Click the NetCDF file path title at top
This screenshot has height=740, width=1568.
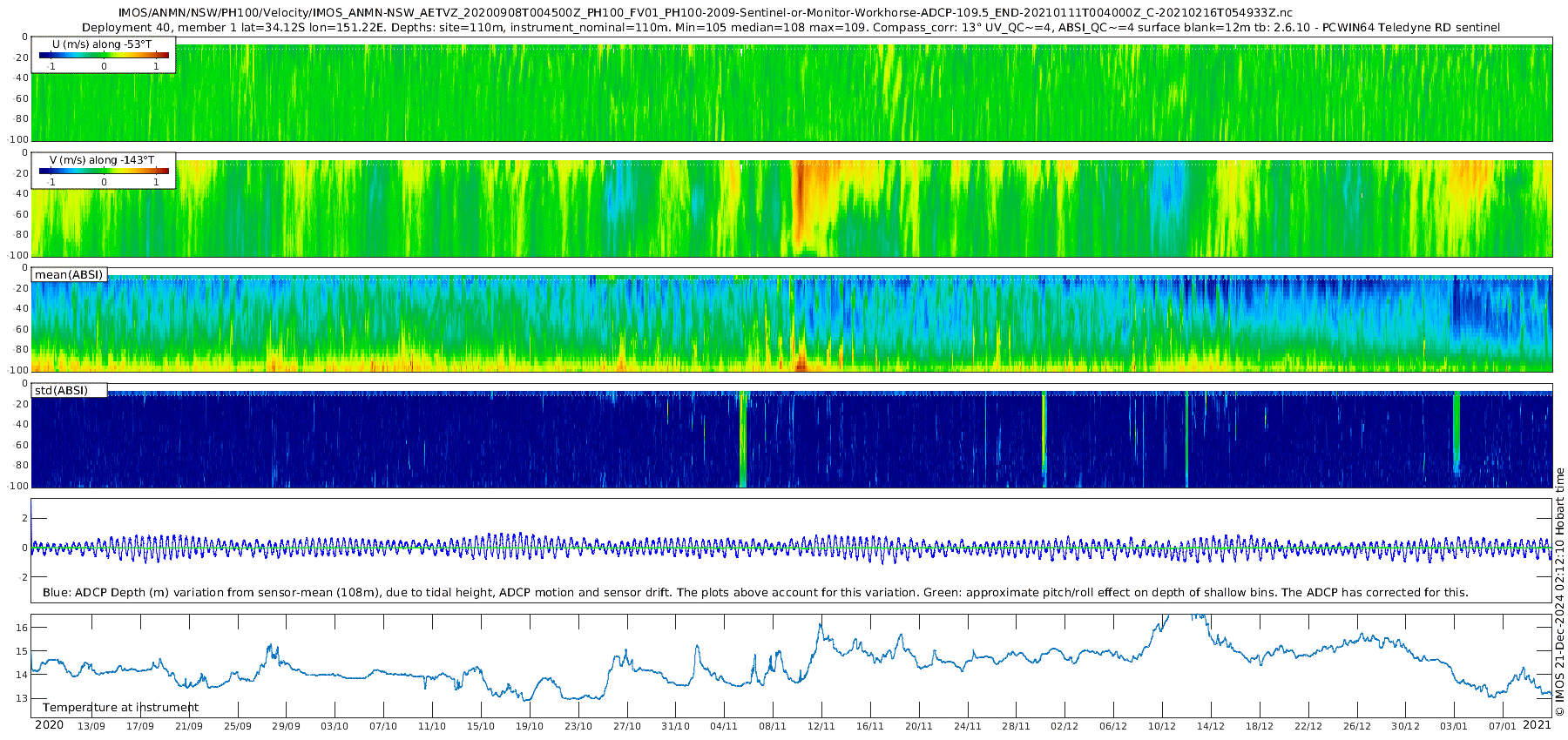coord(705,13)
